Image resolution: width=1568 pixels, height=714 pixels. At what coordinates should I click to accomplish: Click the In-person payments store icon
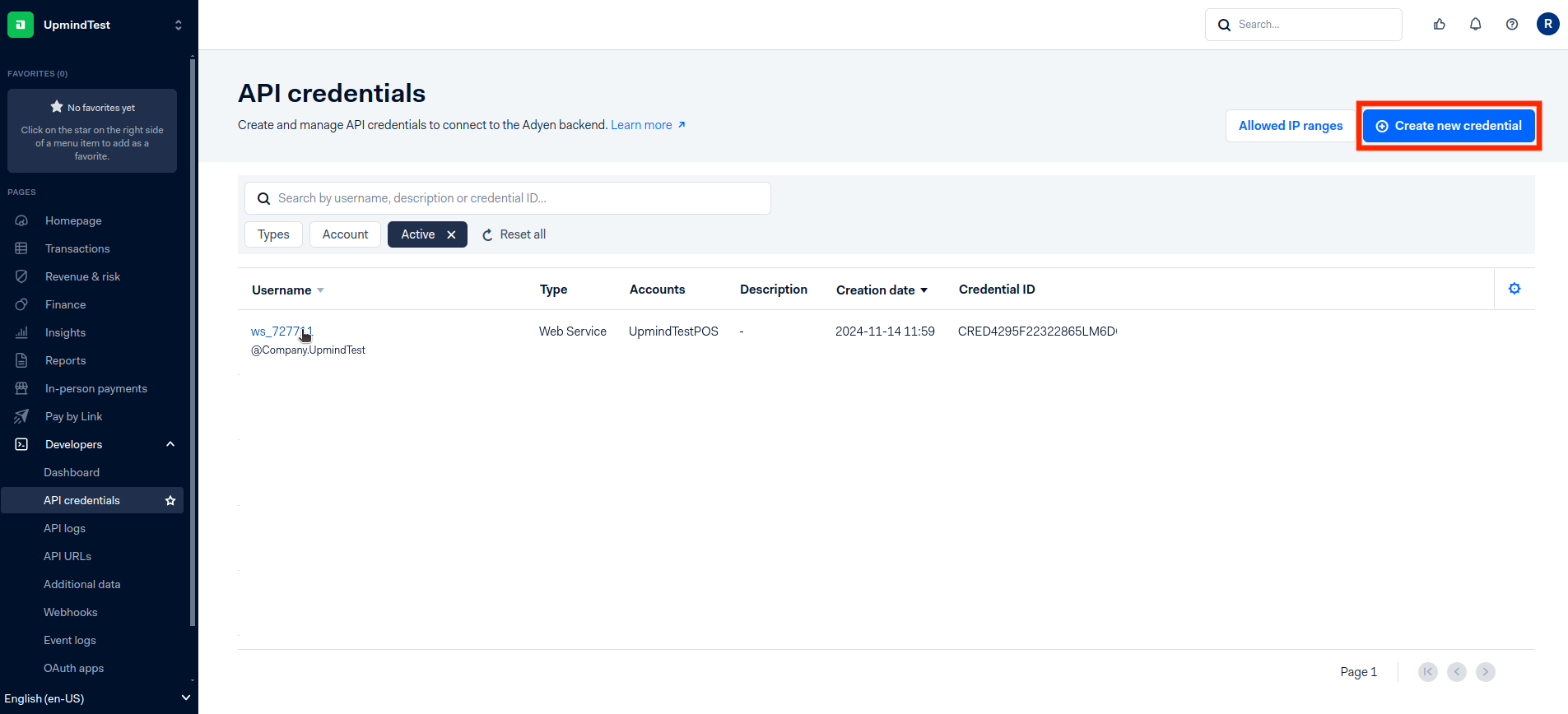[21, 388]
